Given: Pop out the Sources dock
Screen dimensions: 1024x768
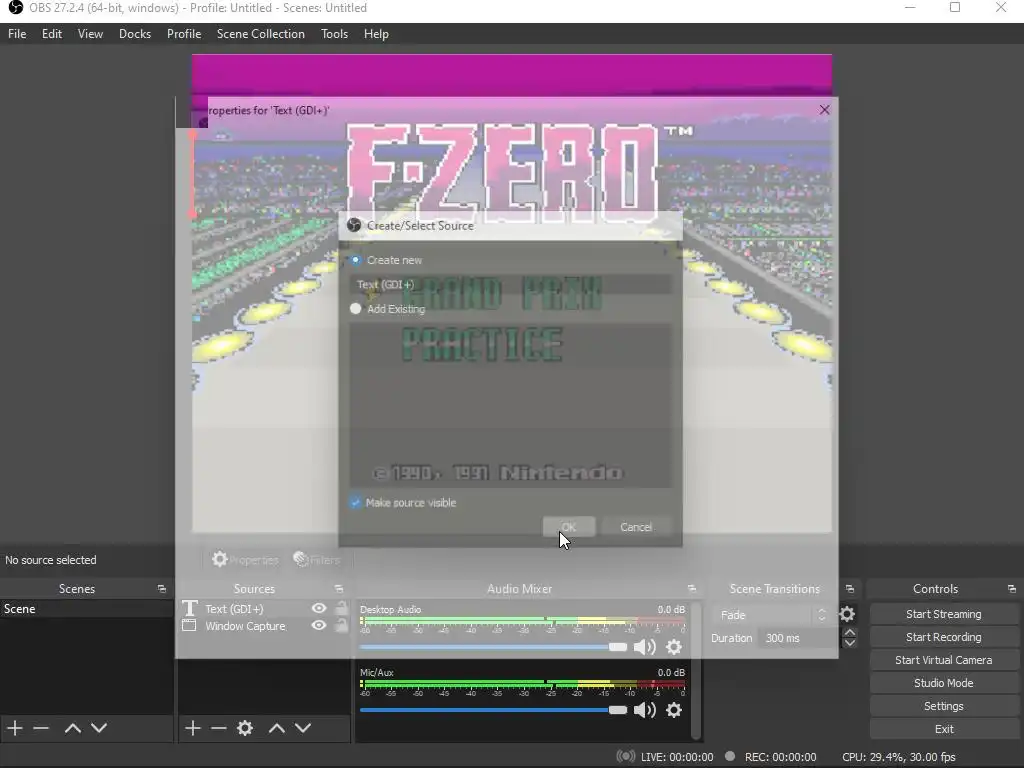Looking at the screenshot, I should tap(338, 589).
